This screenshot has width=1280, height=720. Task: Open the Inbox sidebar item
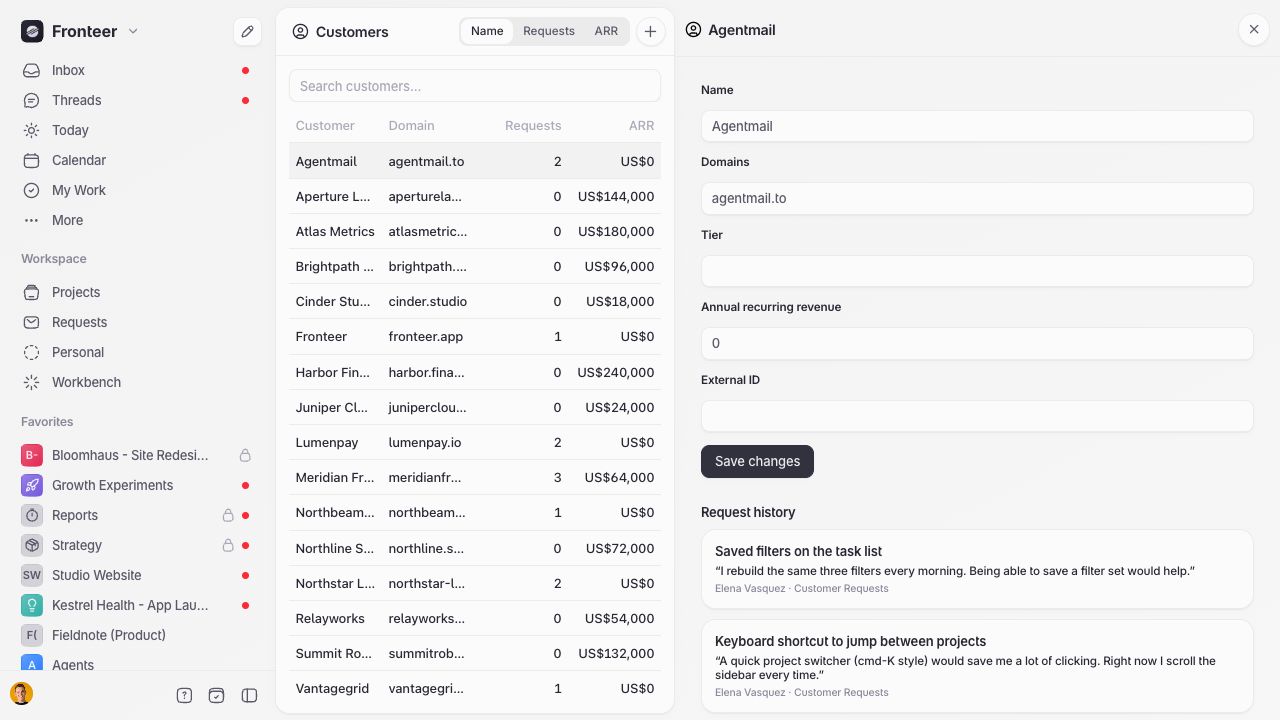137,70
